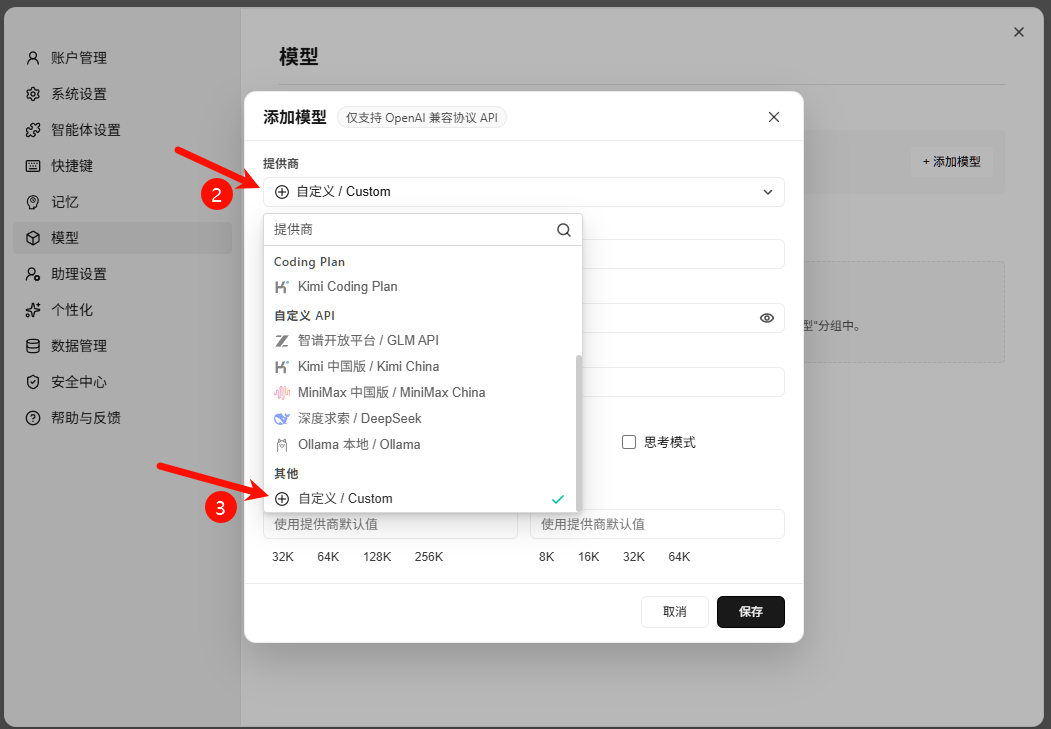Click the 系统设置 gear icon

coord(33,94)
